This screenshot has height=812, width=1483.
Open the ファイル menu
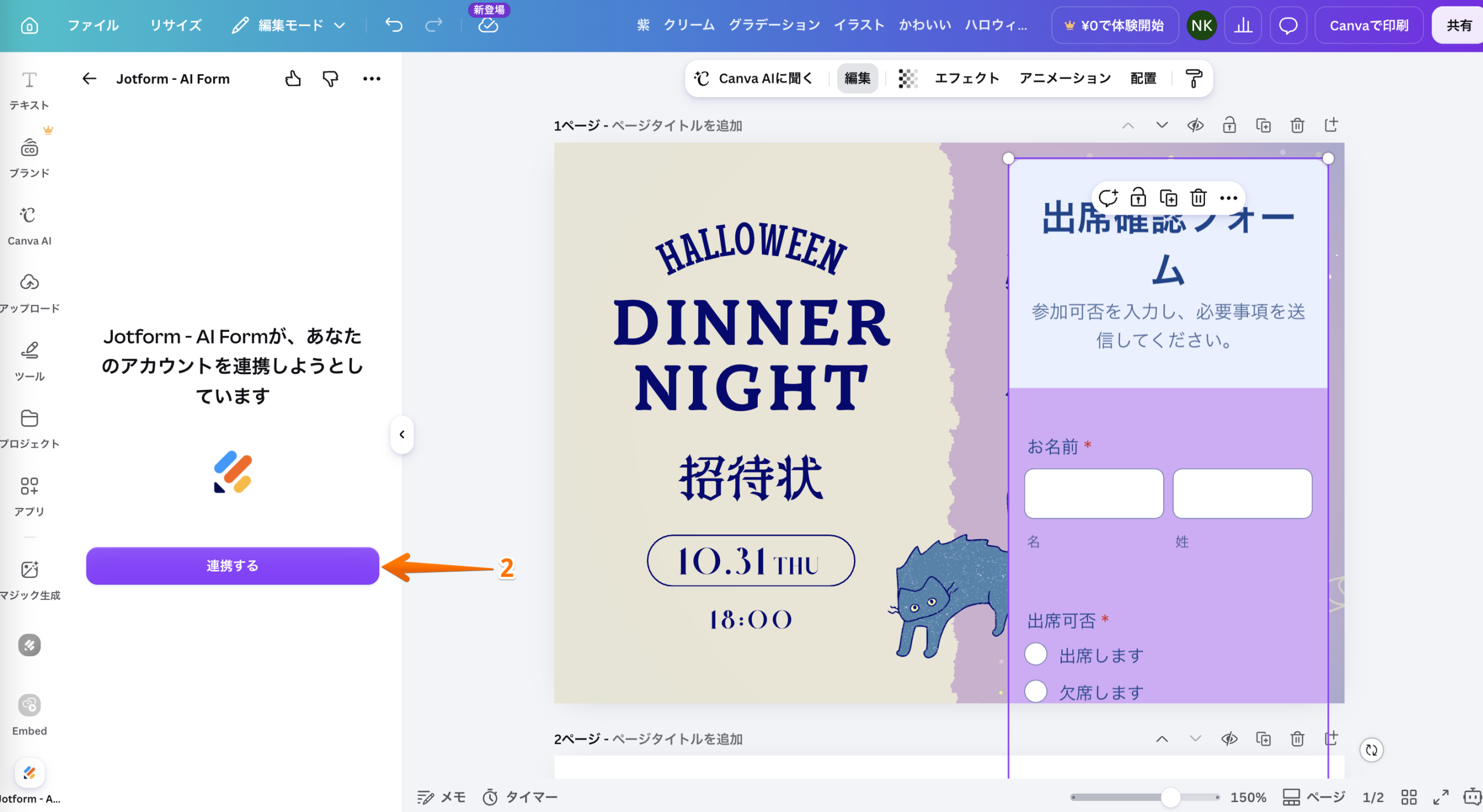93,25
